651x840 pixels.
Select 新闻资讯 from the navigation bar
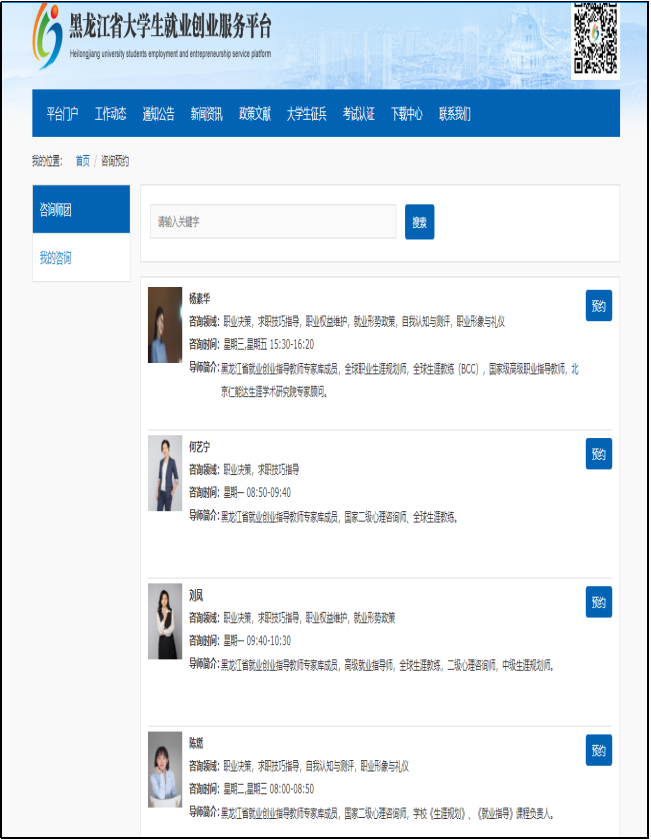tap(206, 114)
